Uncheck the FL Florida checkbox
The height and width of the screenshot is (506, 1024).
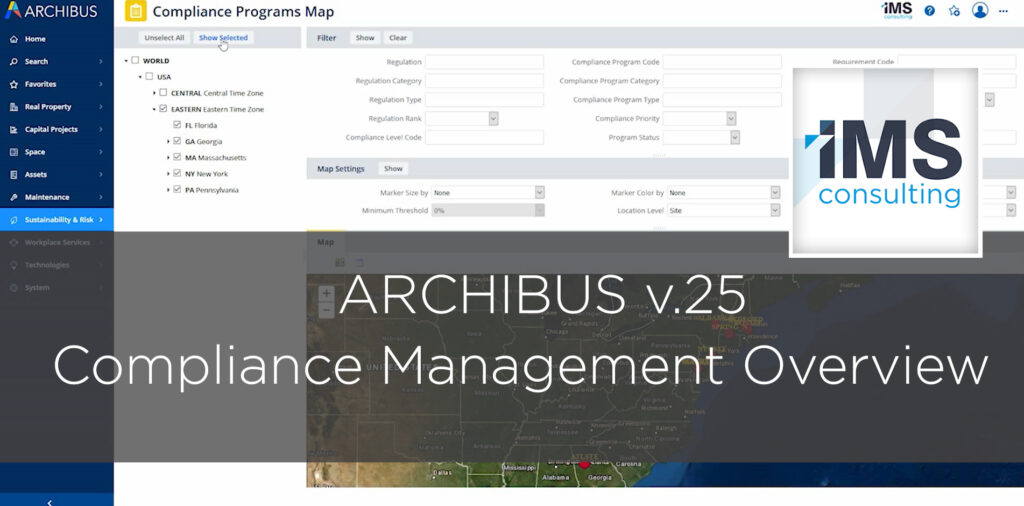(x=177, y=125)
